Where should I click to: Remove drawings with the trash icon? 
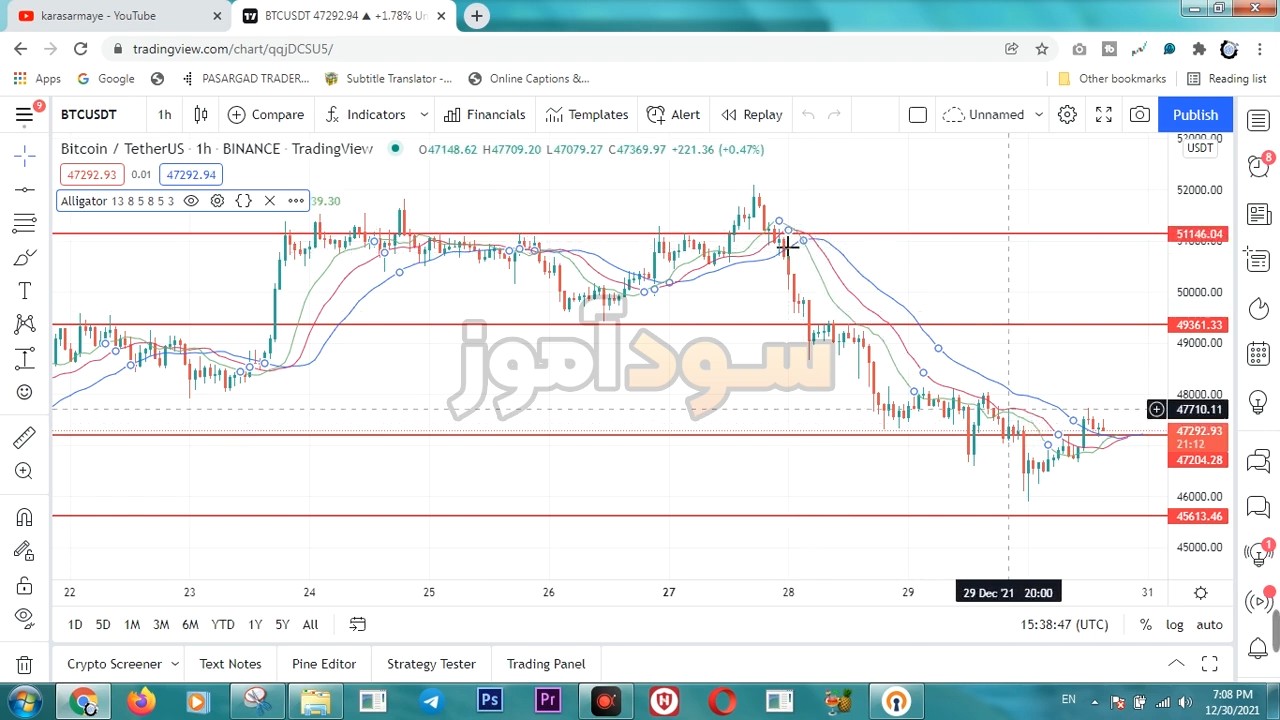coord(25,664)
